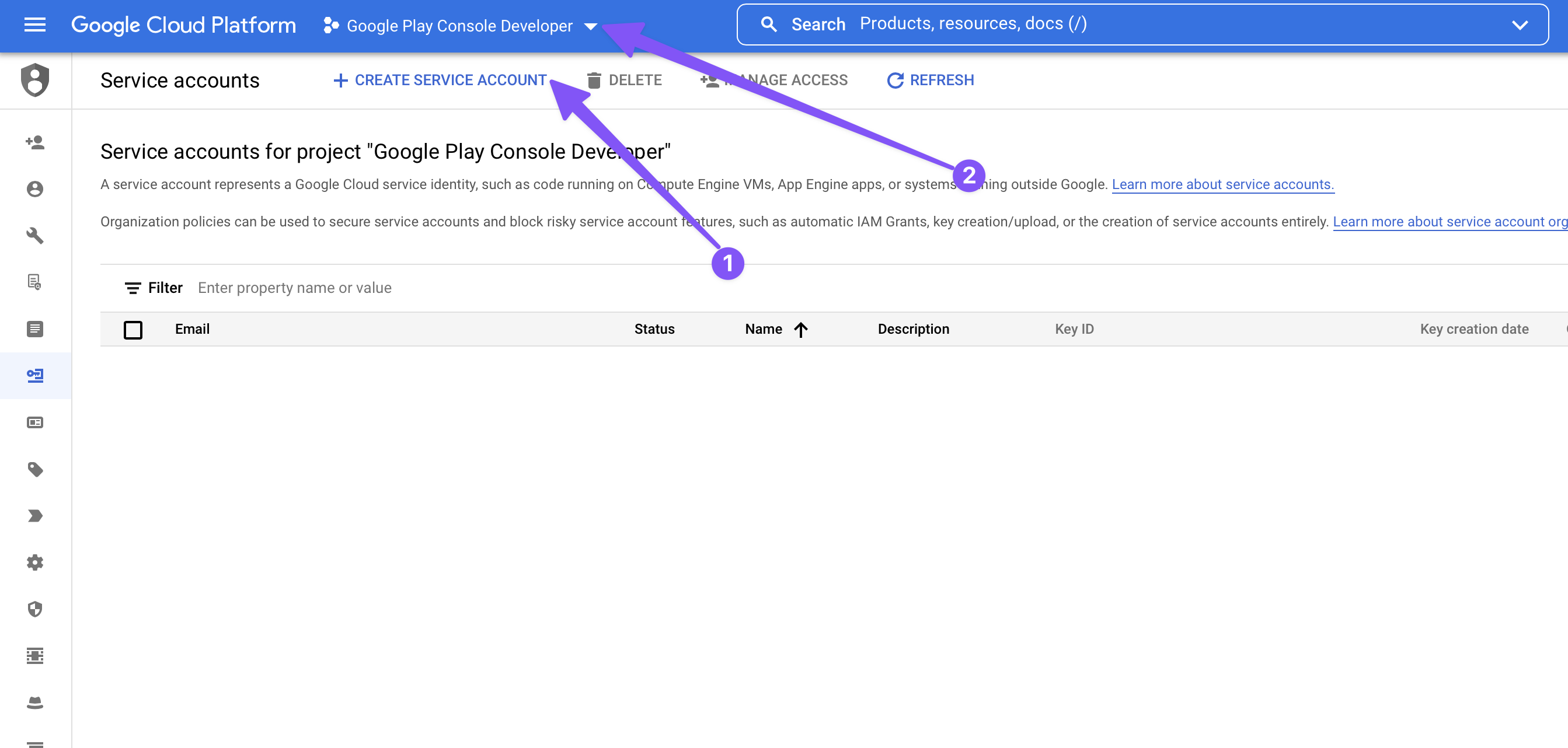Click the privacy shield sidebar icon
The height and width of the screenshot is (748, 1568).
[x=34, y=609]
